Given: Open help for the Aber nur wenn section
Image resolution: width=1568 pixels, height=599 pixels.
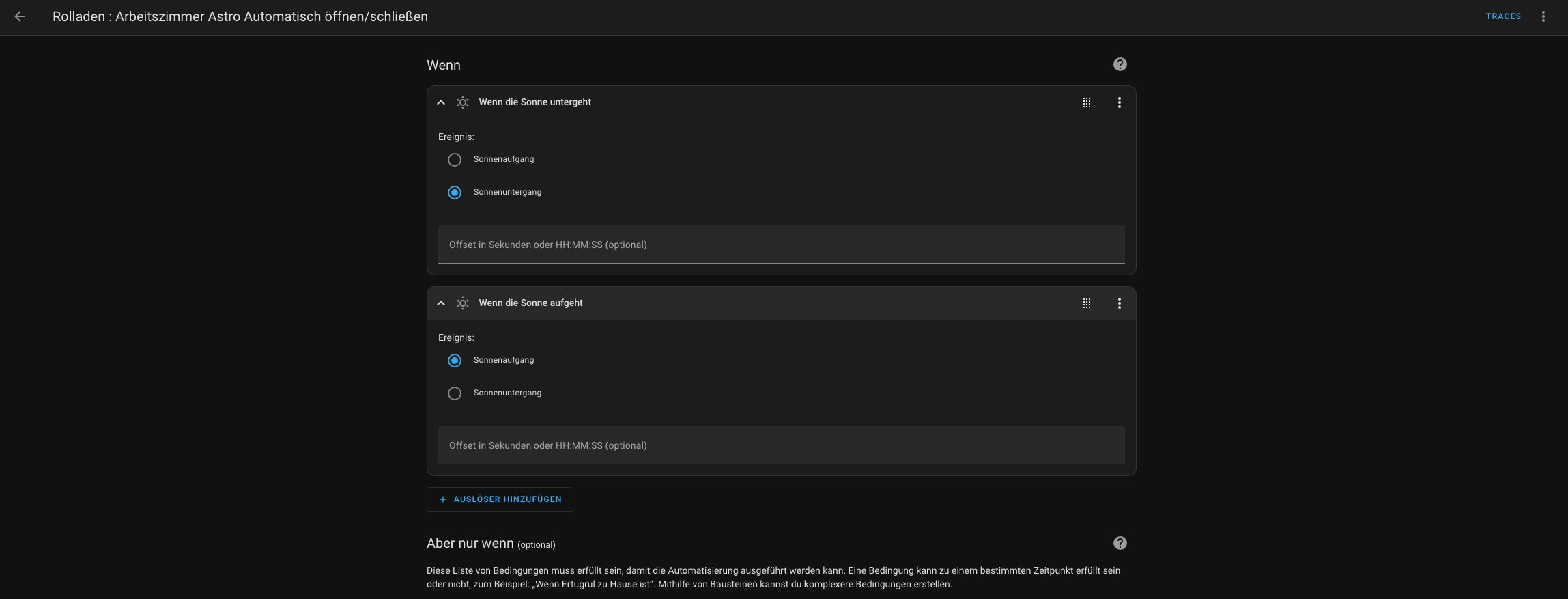Looking at the screenshot, I should (1120, 543).
